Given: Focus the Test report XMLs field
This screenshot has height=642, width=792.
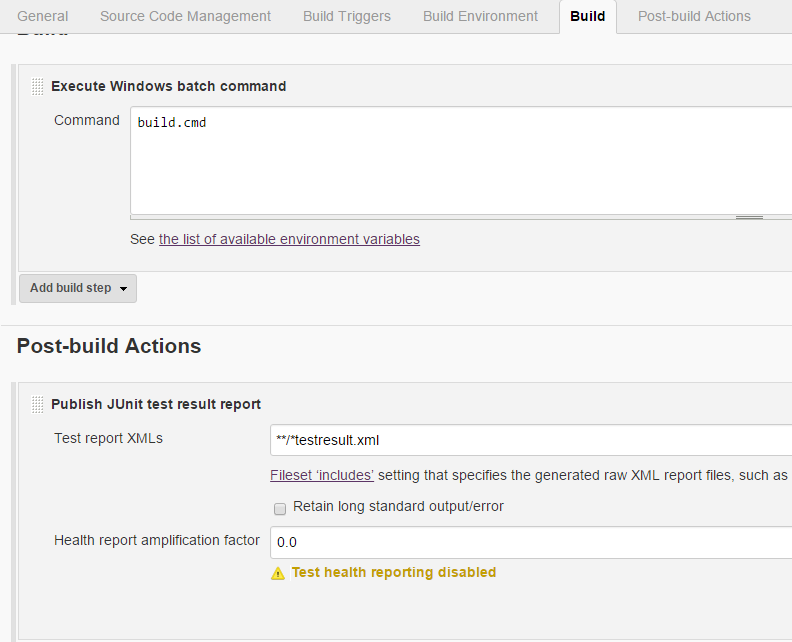Looking at the screenshot, I should (531, 440).
